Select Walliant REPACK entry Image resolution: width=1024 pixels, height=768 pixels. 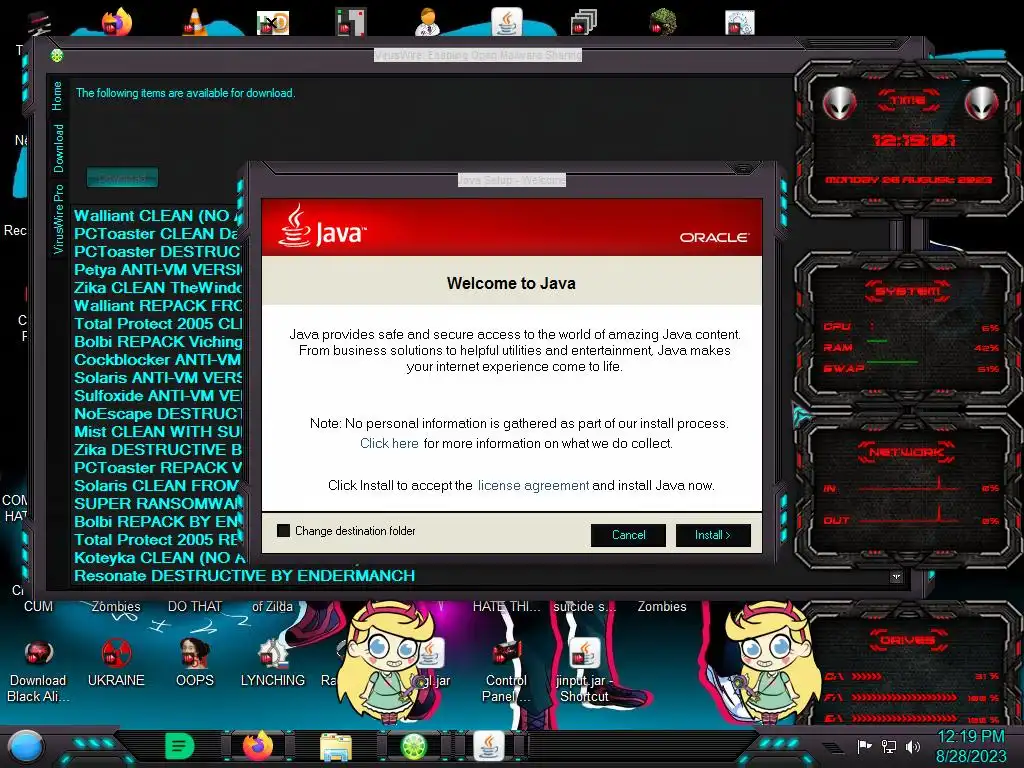pyautogui.click(x=157, y=306)
